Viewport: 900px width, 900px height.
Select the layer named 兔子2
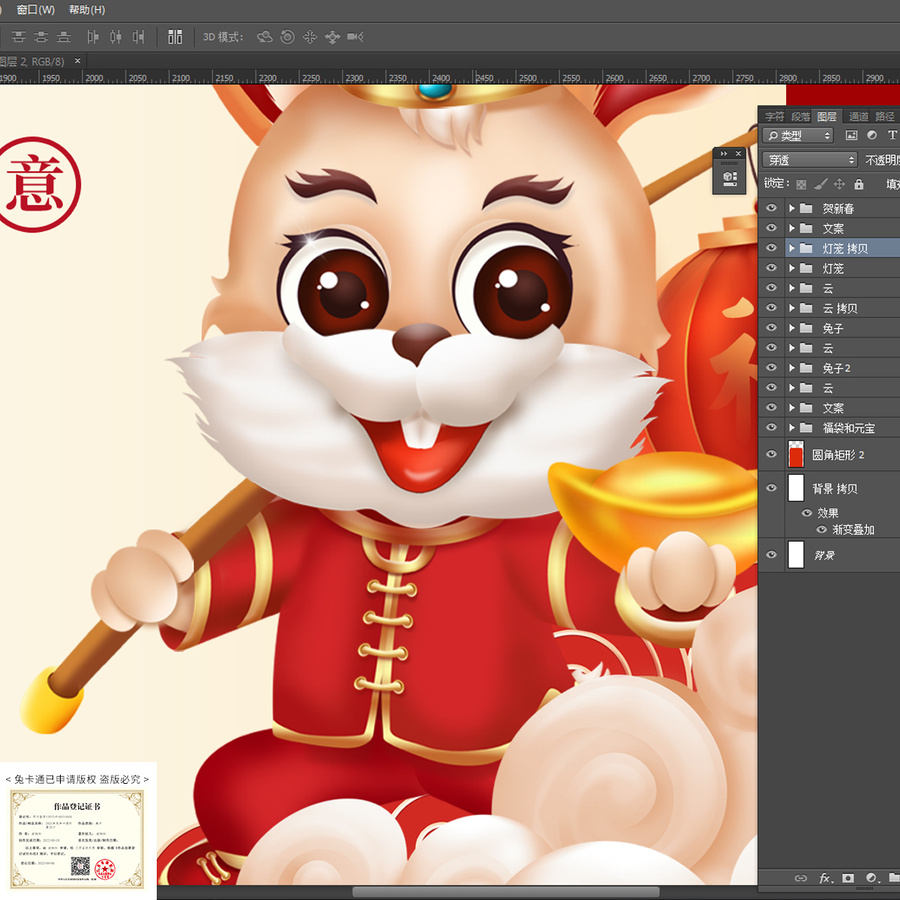pyautogui.click(x=836, y=368)
